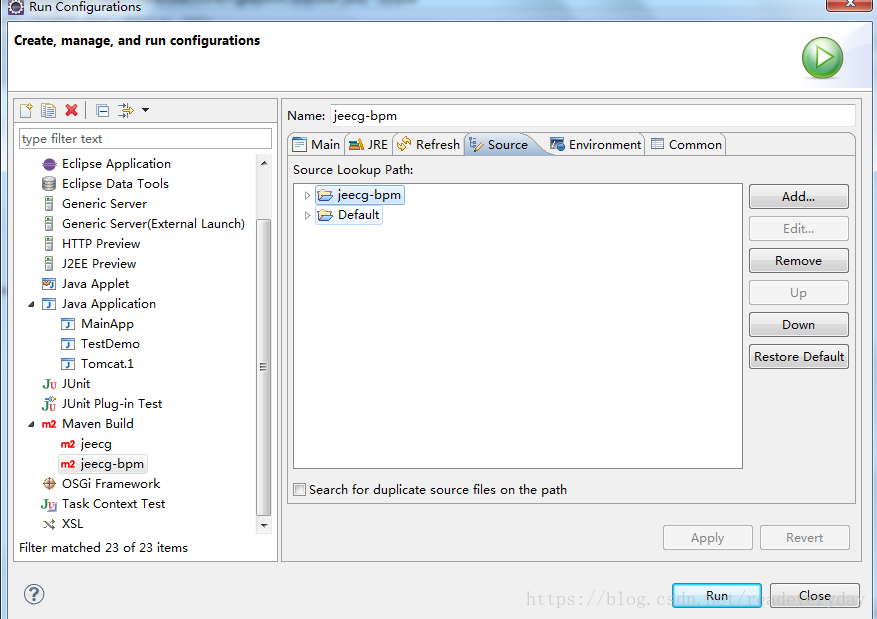This screenshot has height=619, width=877.
Task: Select the OSGi Framework label
Action: pyautogui.click(x=111, y=484)
